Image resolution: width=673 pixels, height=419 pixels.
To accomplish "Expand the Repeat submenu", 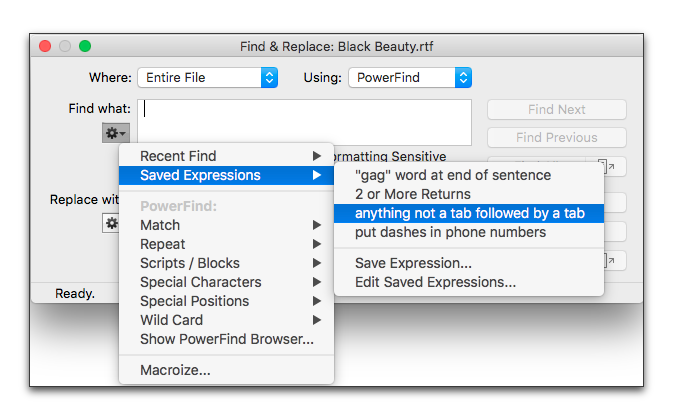I will point(227,244).
